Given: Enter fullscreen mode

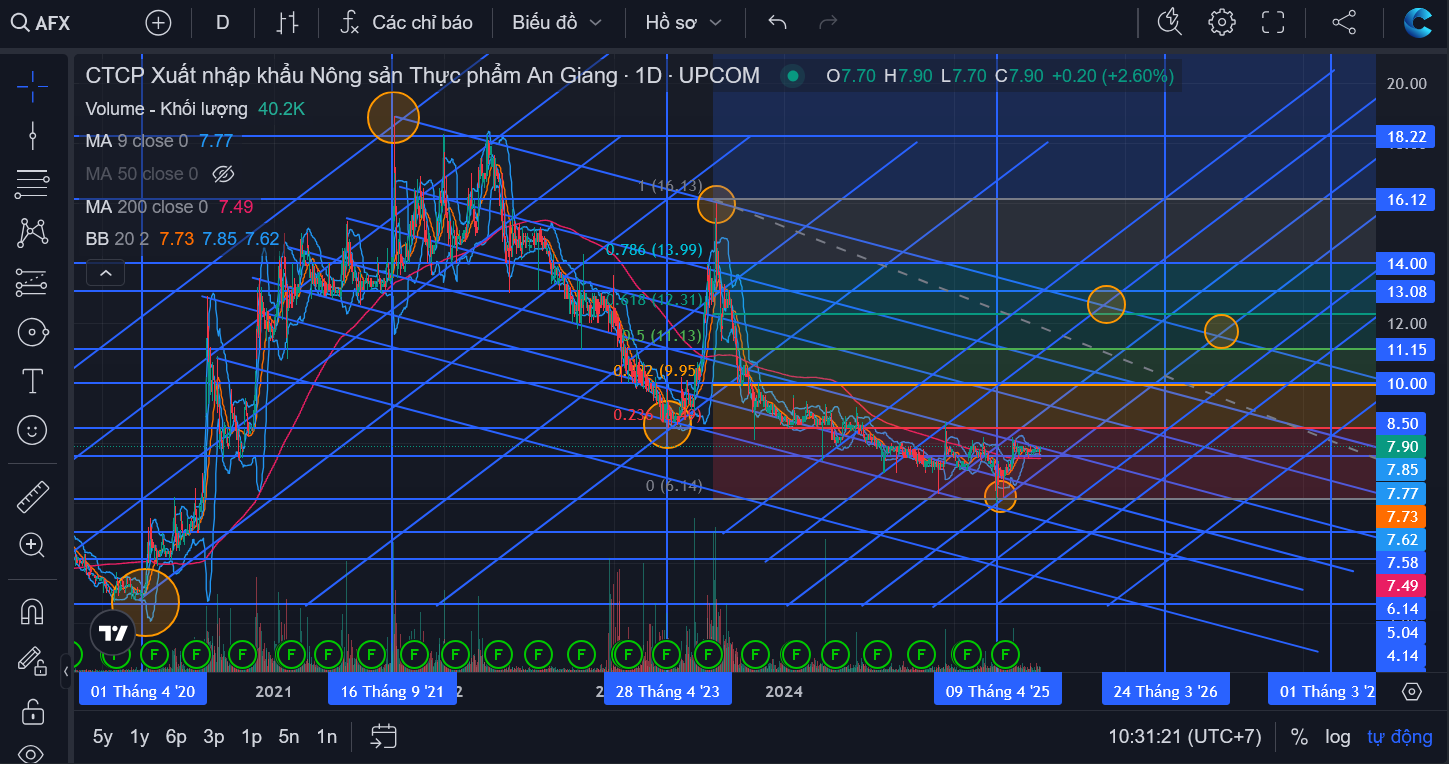Looking at the screenshot, I should point(1273,22).
